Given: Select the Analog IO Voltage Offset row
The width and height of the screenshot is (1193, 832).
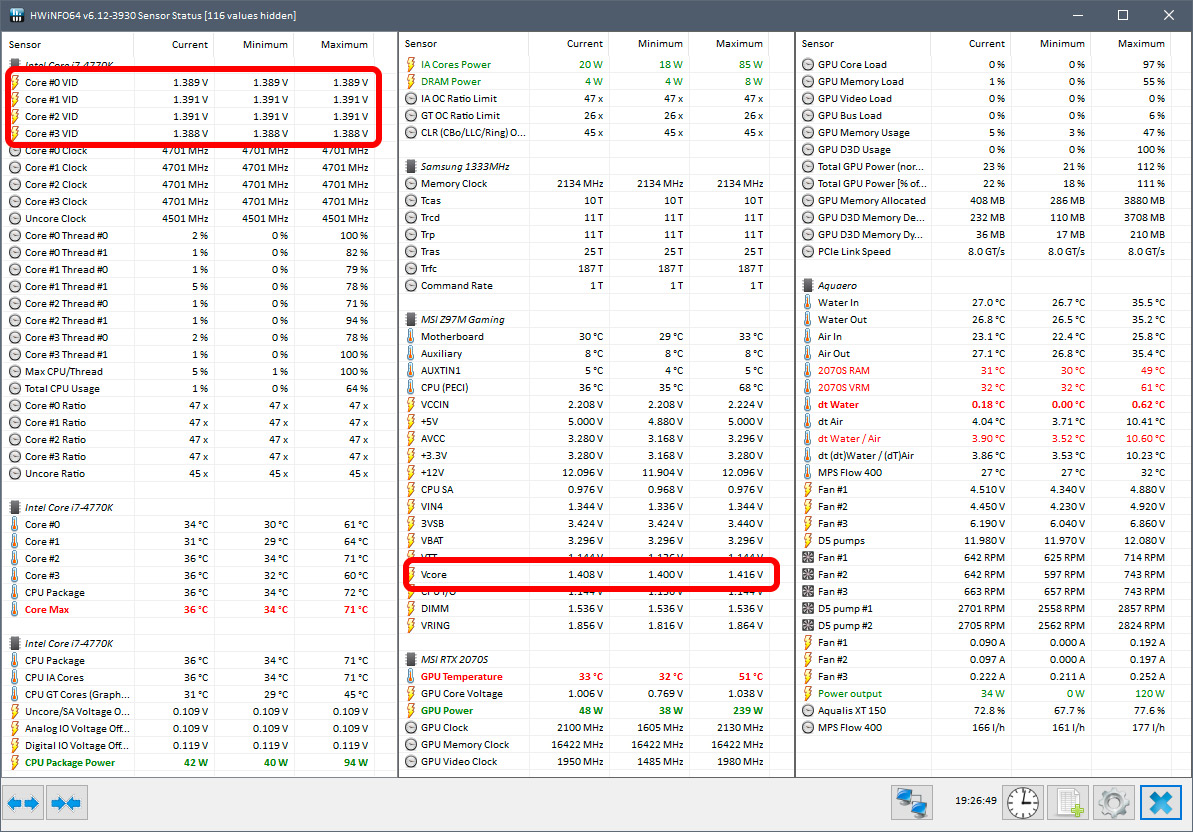Looking at the screenshot, I should pyautogui.click(x=189, y=728).
